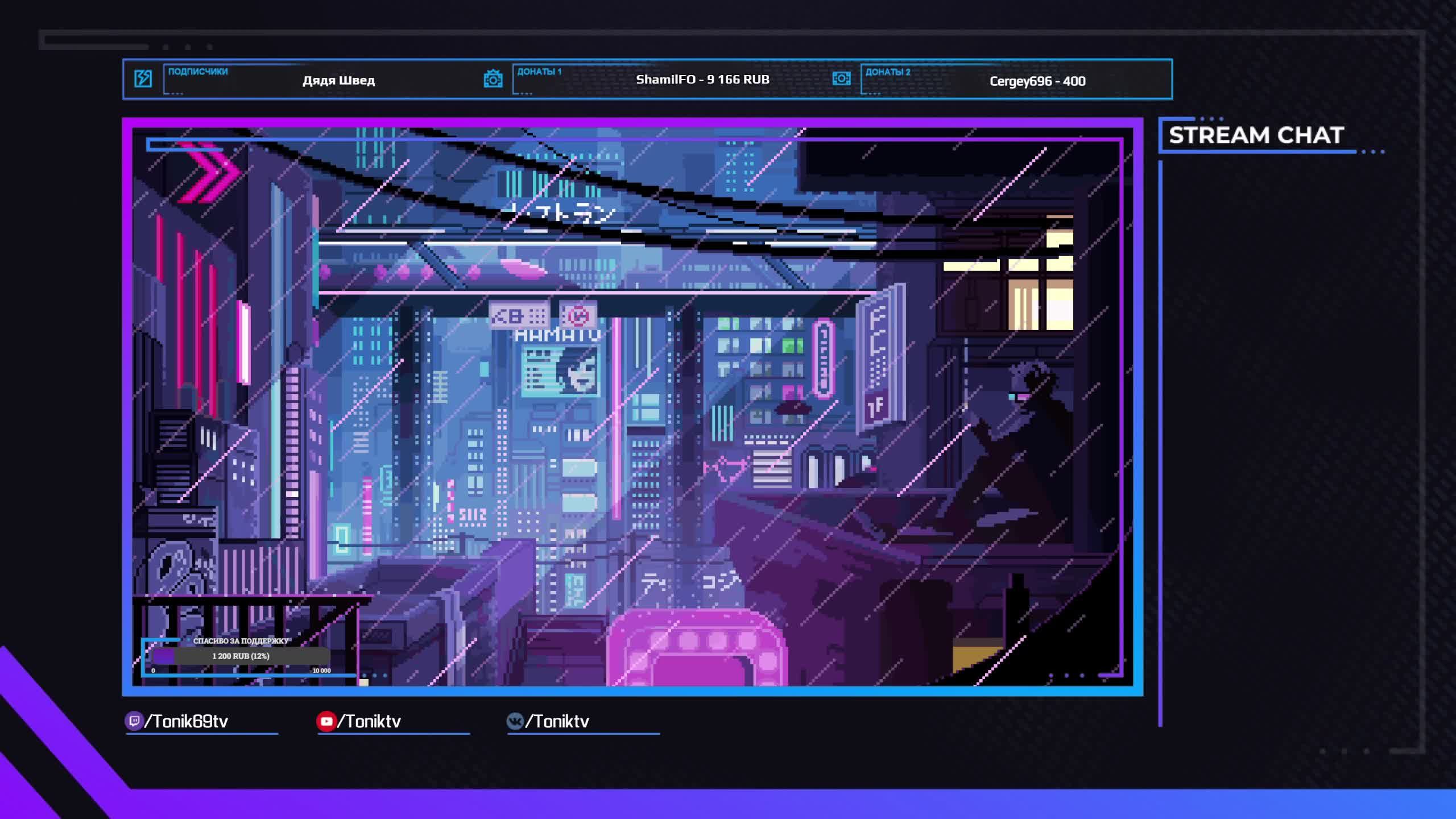
Task: Click the ShamilFO - 9 166 RUB donation
Action: (702, 80)
